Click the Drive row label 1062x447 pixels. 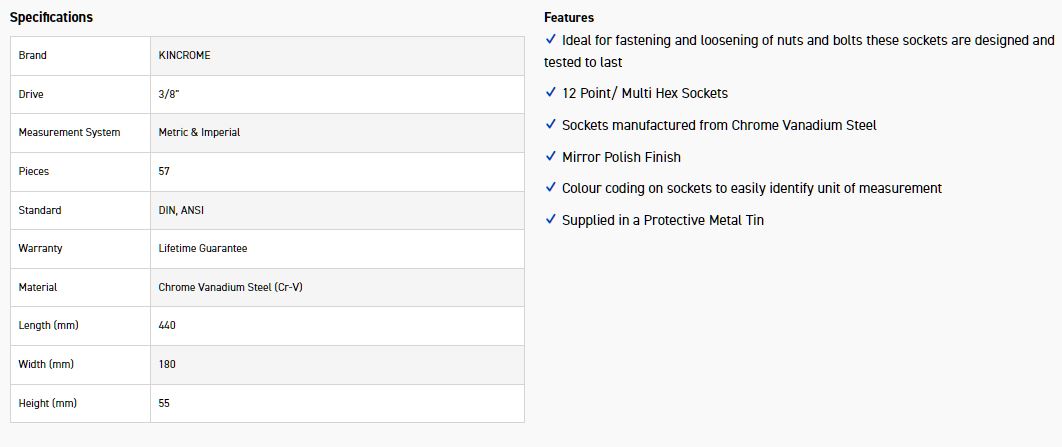tap(31, 94)
